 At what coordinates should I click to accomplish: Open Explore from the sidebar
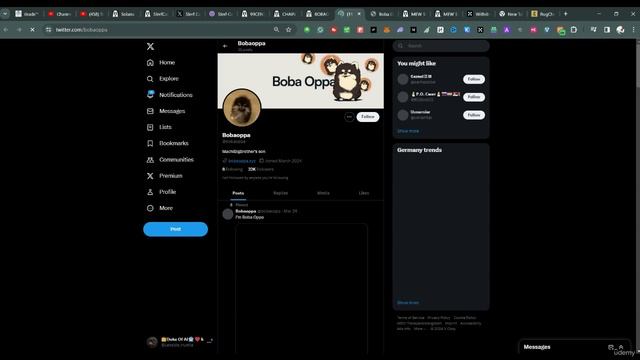tap(162, 78)
